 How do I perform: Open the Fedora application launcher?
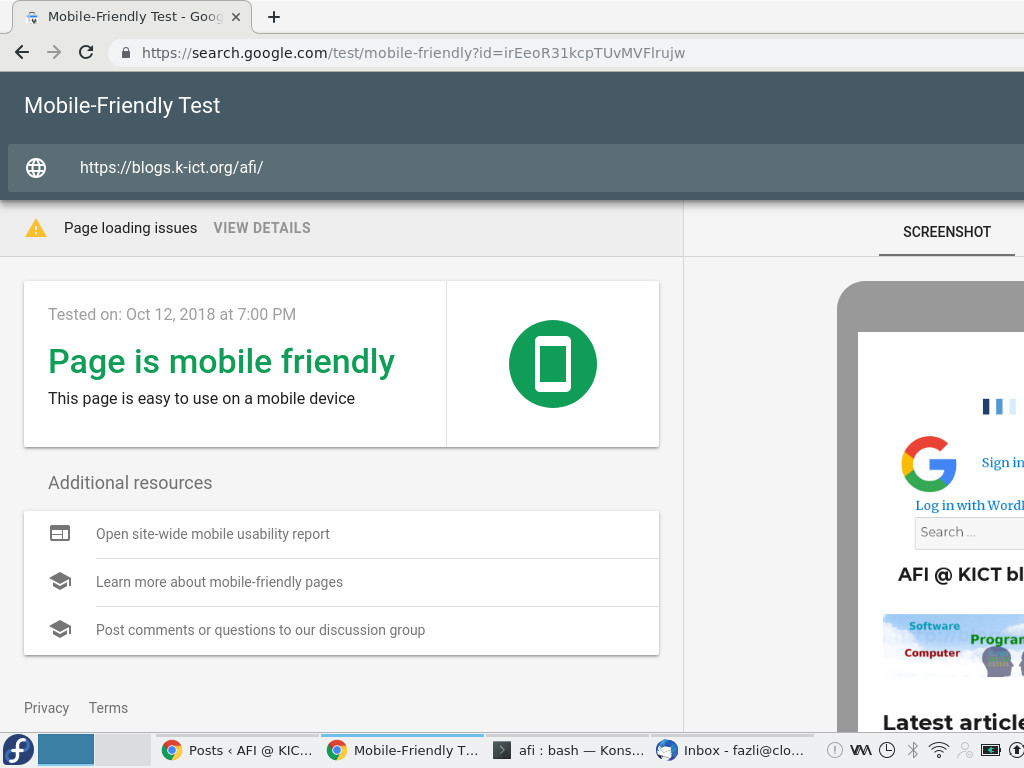(18, 750)
